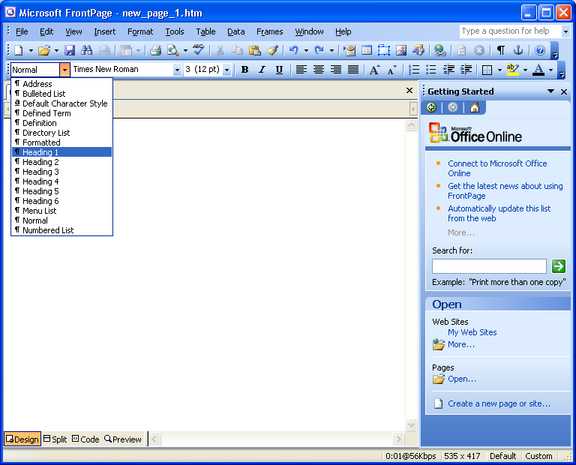Toggle Align Right

tap(336, 69)
